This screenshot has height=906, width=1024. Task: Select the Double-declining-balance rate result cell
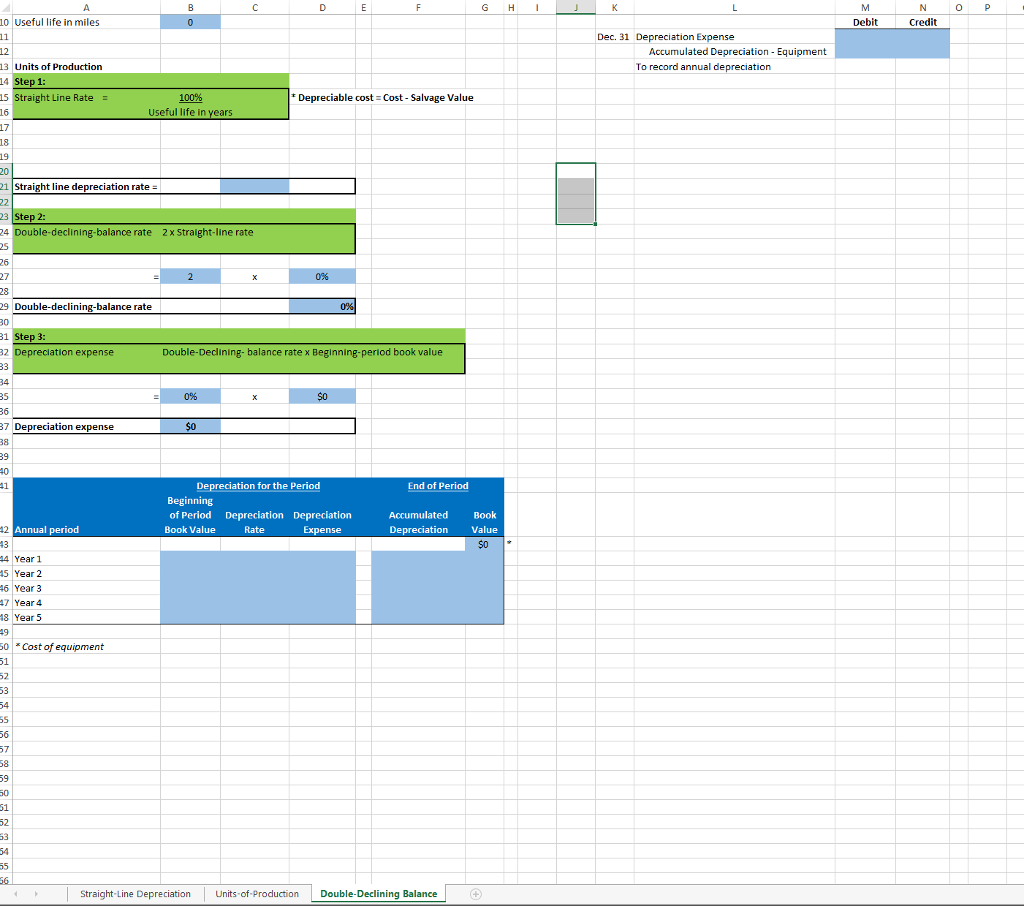323,306
